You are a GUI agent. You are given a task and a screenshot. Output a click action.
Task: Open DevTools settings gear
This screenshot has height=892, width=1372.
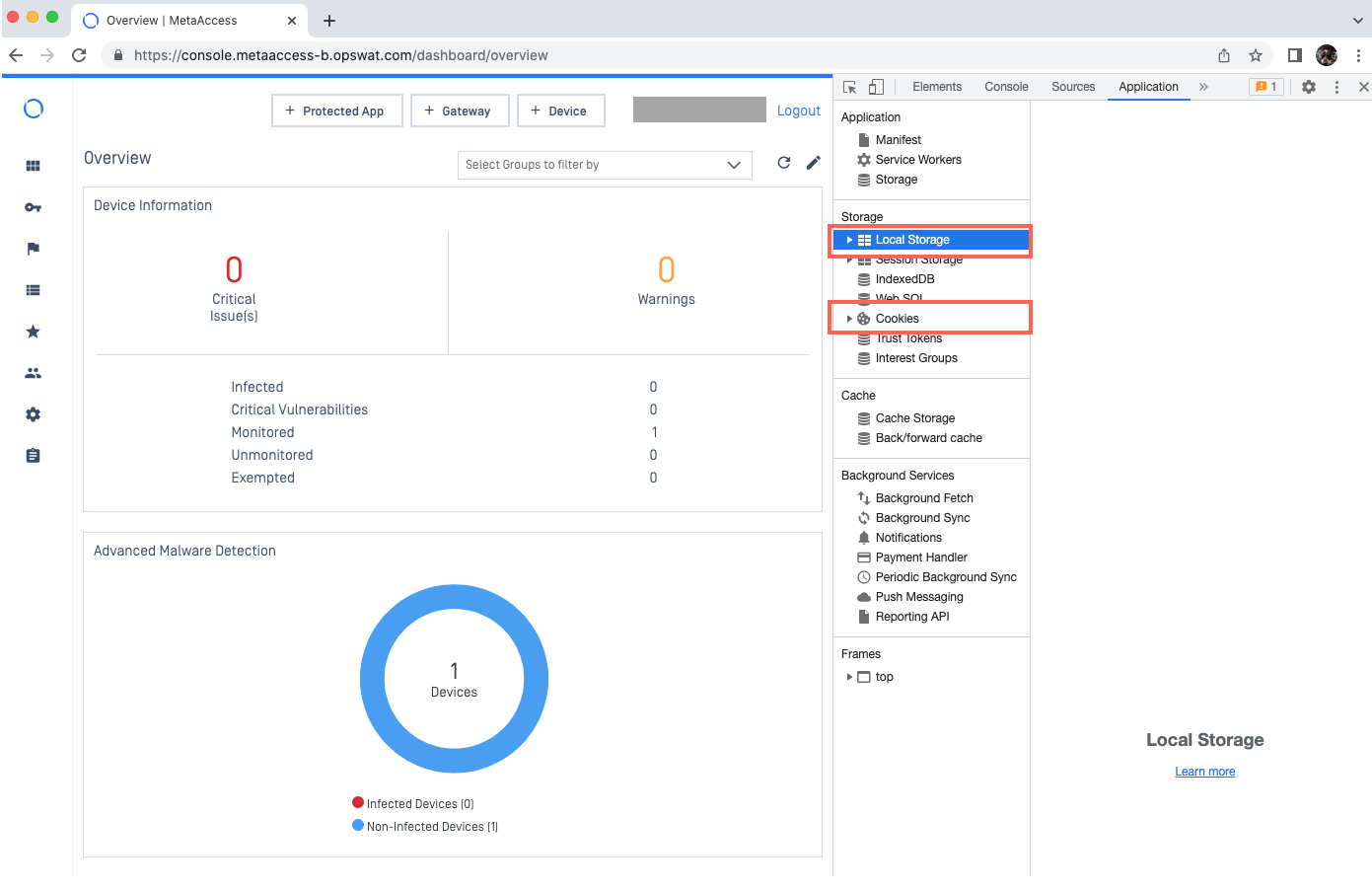coord(1309,87)
